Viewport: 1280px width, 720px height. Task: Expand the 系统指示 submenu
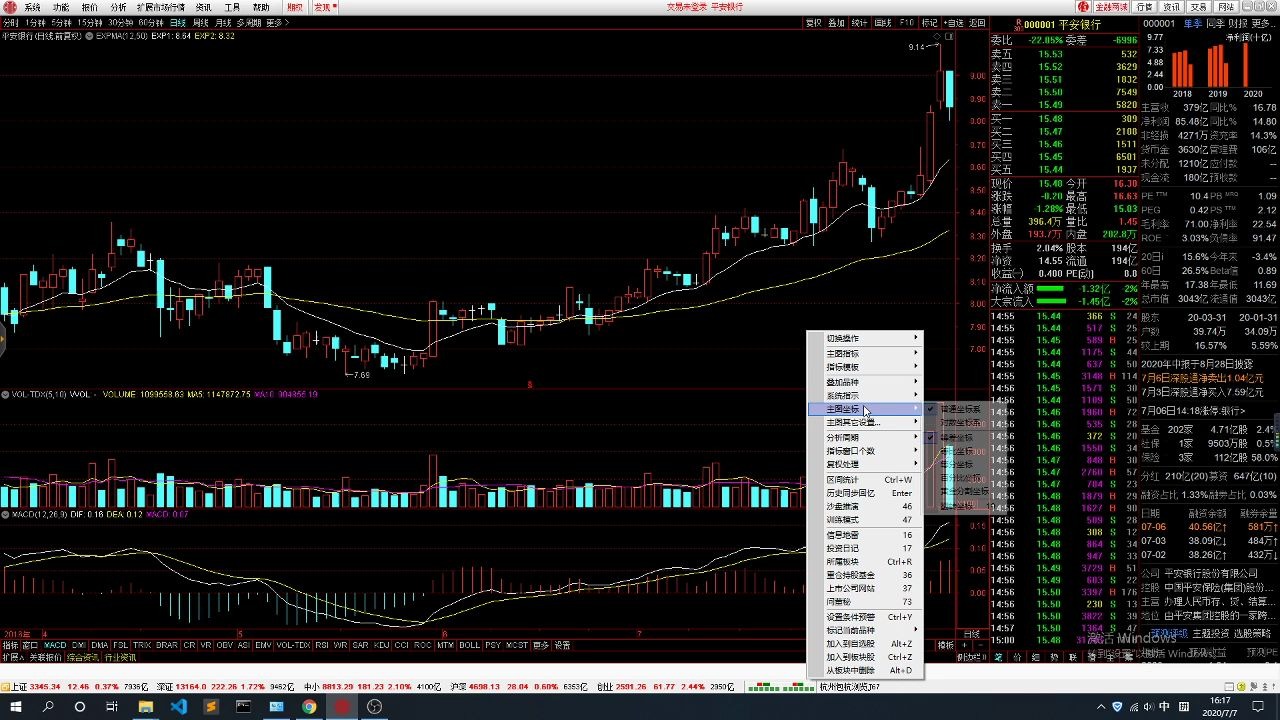click(x=865, y=396)
